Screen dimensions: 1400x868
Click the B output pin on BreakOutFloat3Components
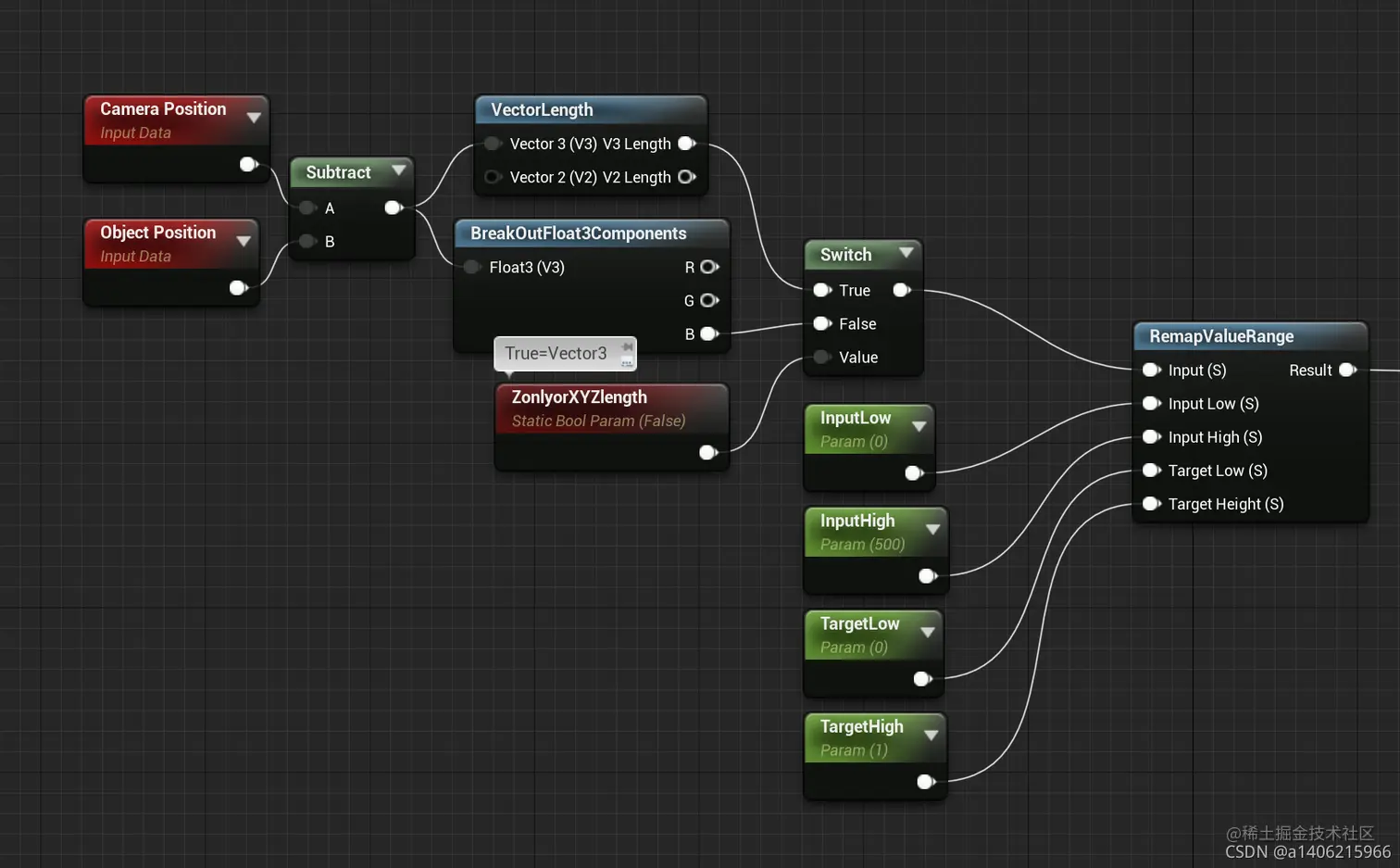708,333
